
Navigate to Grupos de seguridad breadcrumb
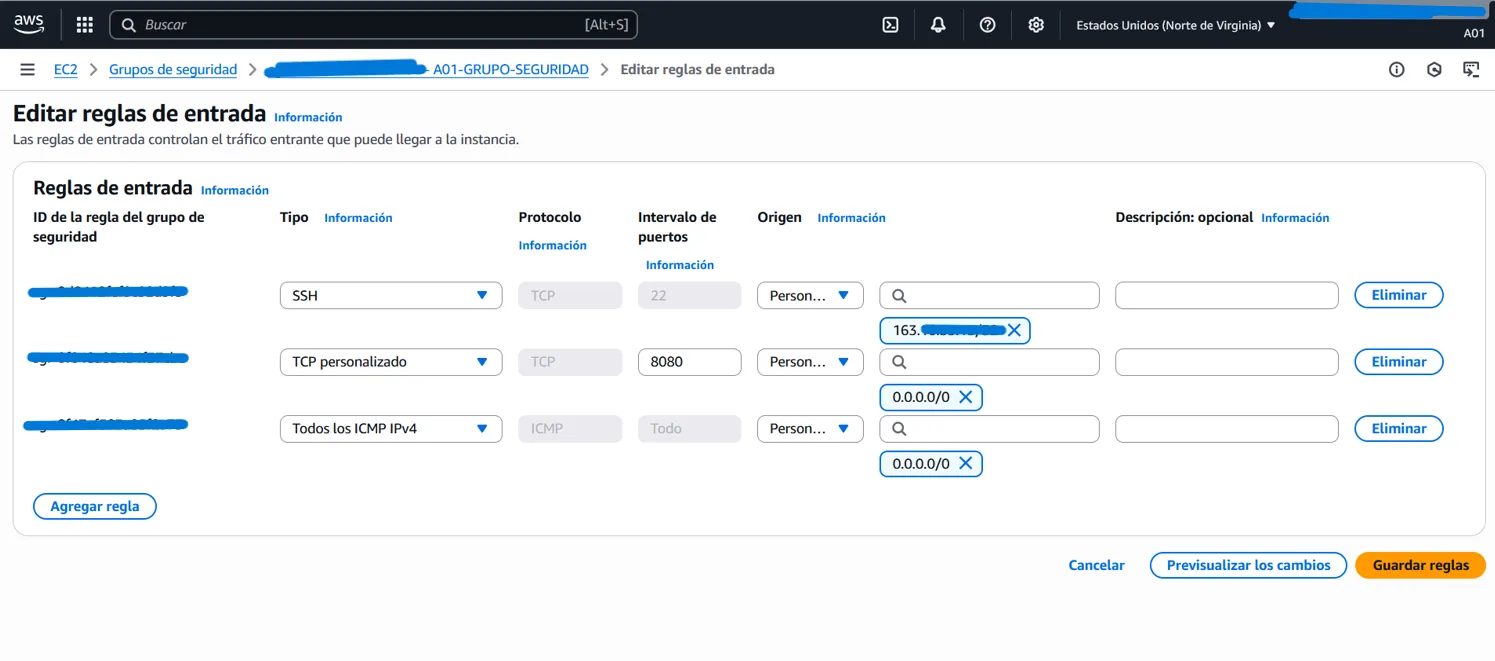point(173,69)
